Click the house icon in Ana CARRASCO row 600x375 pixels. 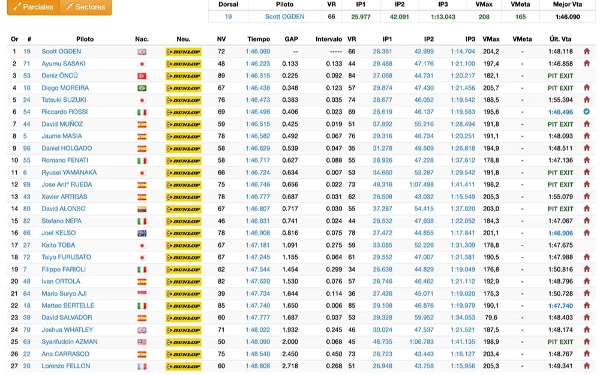click(x=587, y=354)
